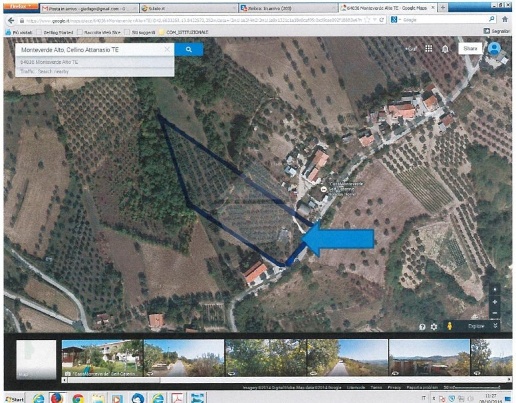Launch Chrome from the taskbar
The width and height of the screenshot is (516, 403).
pos(78,398)
